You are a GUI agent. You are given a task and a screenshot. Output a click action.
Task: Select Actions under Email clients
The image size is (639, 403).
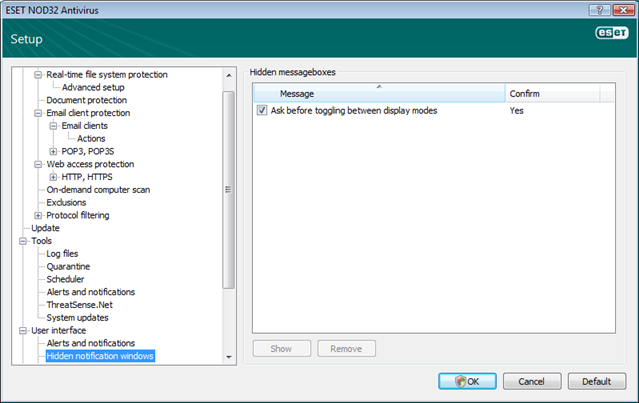point(91,139)
